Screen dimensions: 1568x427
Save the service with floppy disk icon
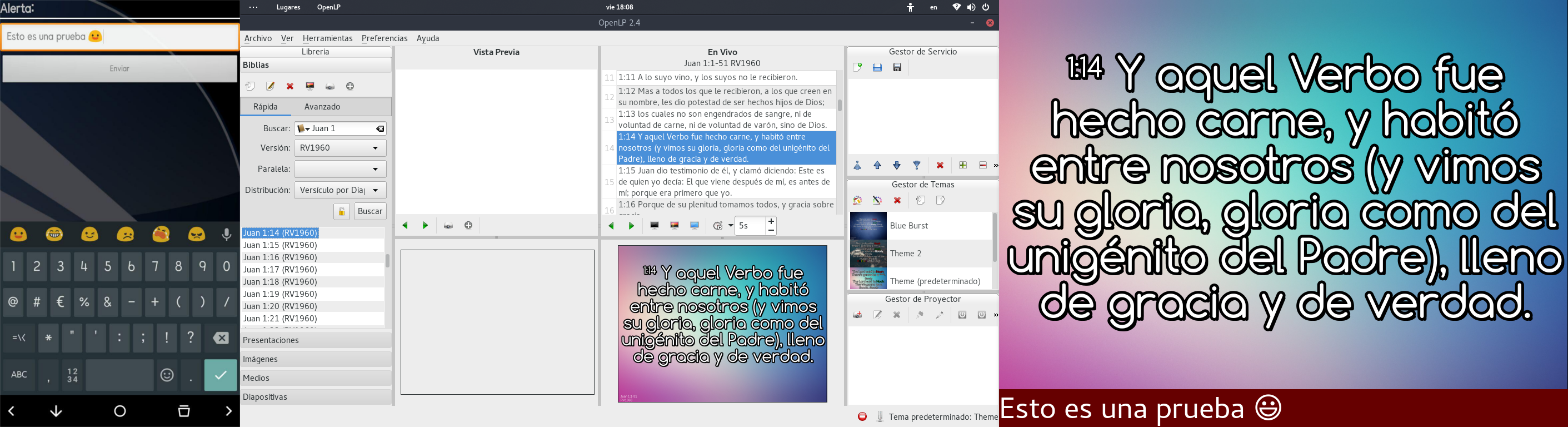tap(897, 68)
